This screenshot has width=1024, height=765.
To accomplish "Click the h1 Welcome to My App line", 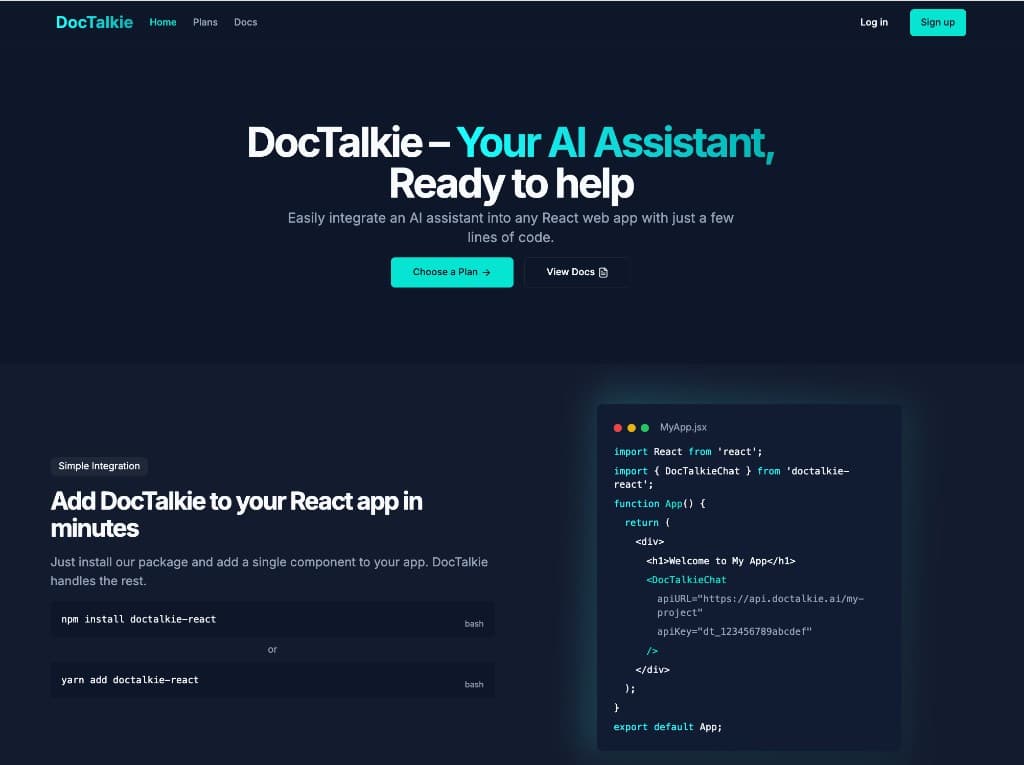I will [721, 561].
